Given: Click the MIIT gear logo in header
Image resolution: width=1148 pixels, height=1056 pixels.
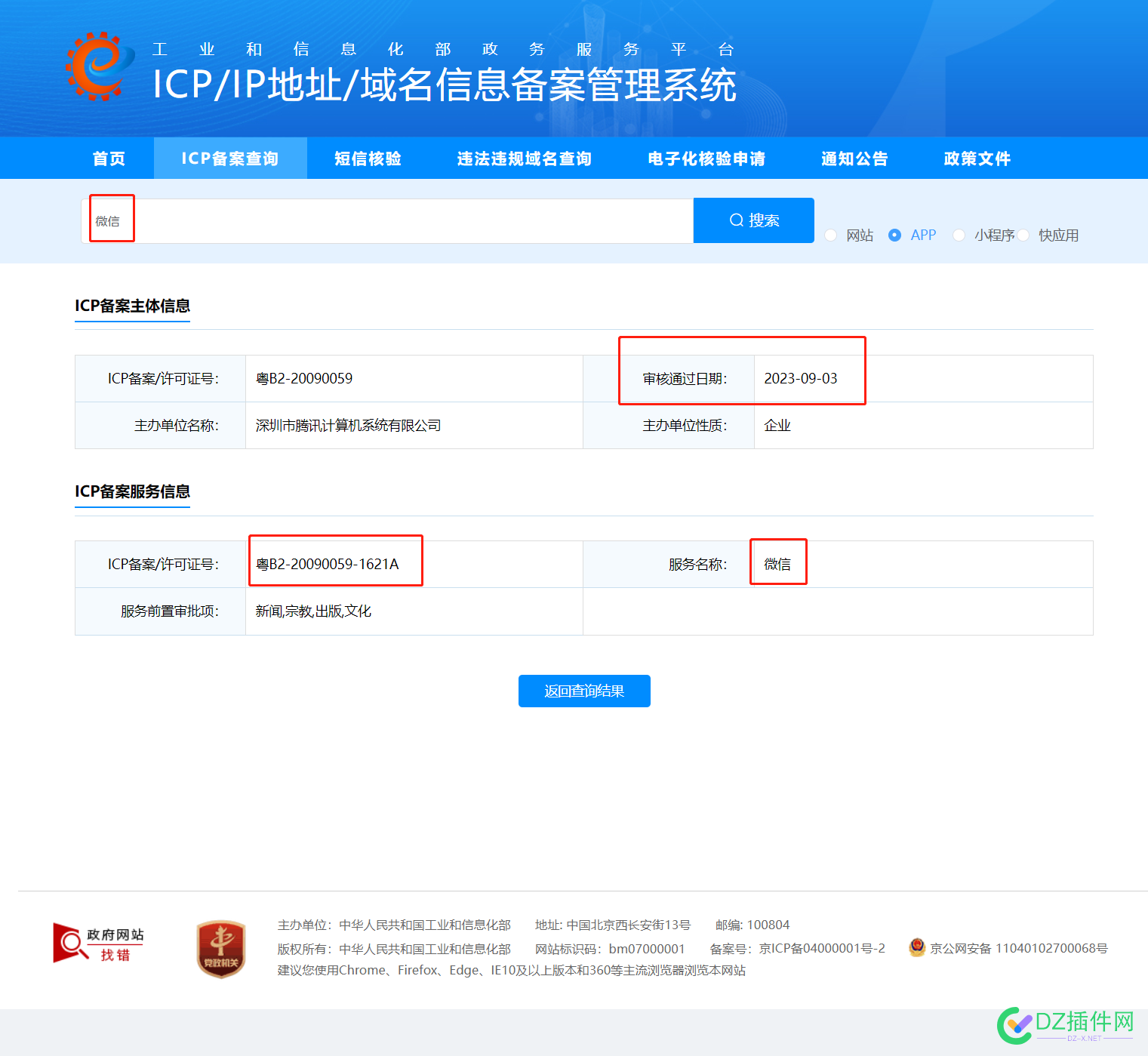Looking at the screenshot, I should click(x=100, y=66).
